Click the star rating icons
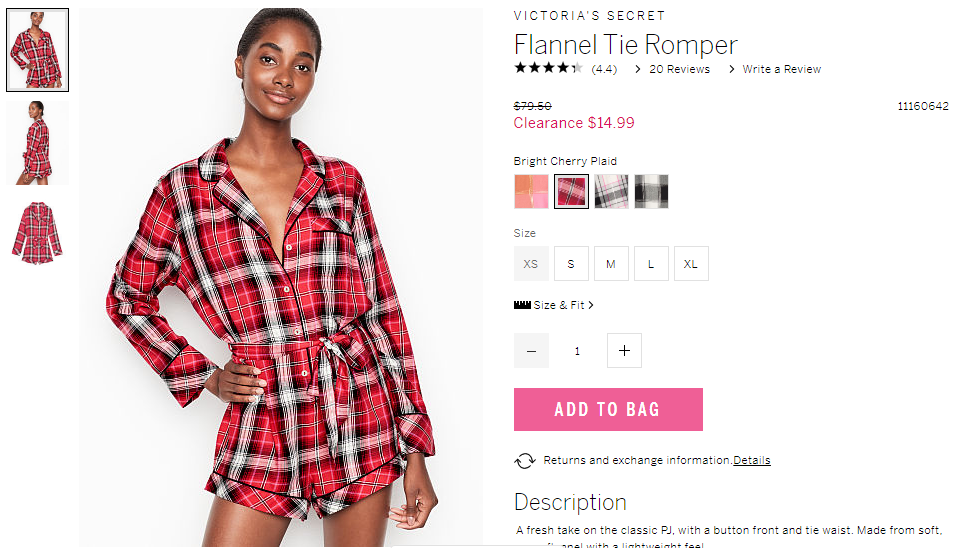Screen dimensions: 955x548 (x=548, y=68)
